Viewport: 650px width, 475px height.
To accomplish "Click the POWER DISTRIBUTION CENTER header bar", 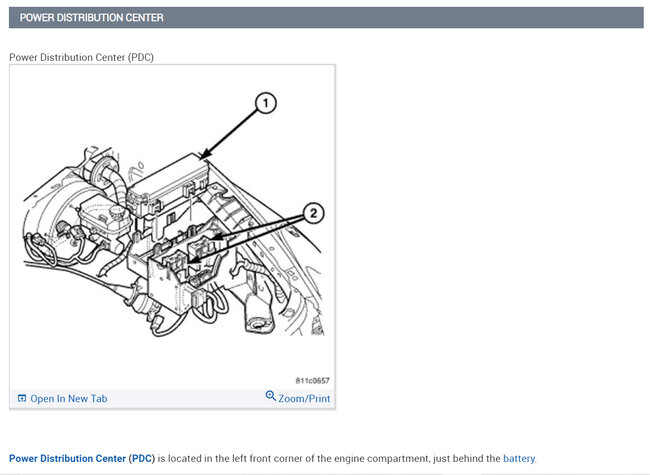I will pos(326,17).
